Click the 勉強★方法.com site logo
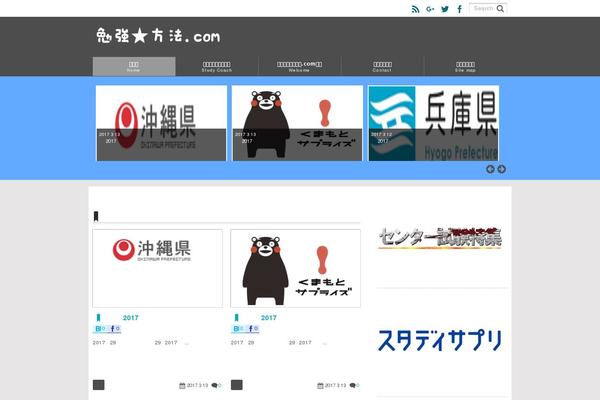The width and height of the screenshot is (600, 400). click(x=158, y=36)
